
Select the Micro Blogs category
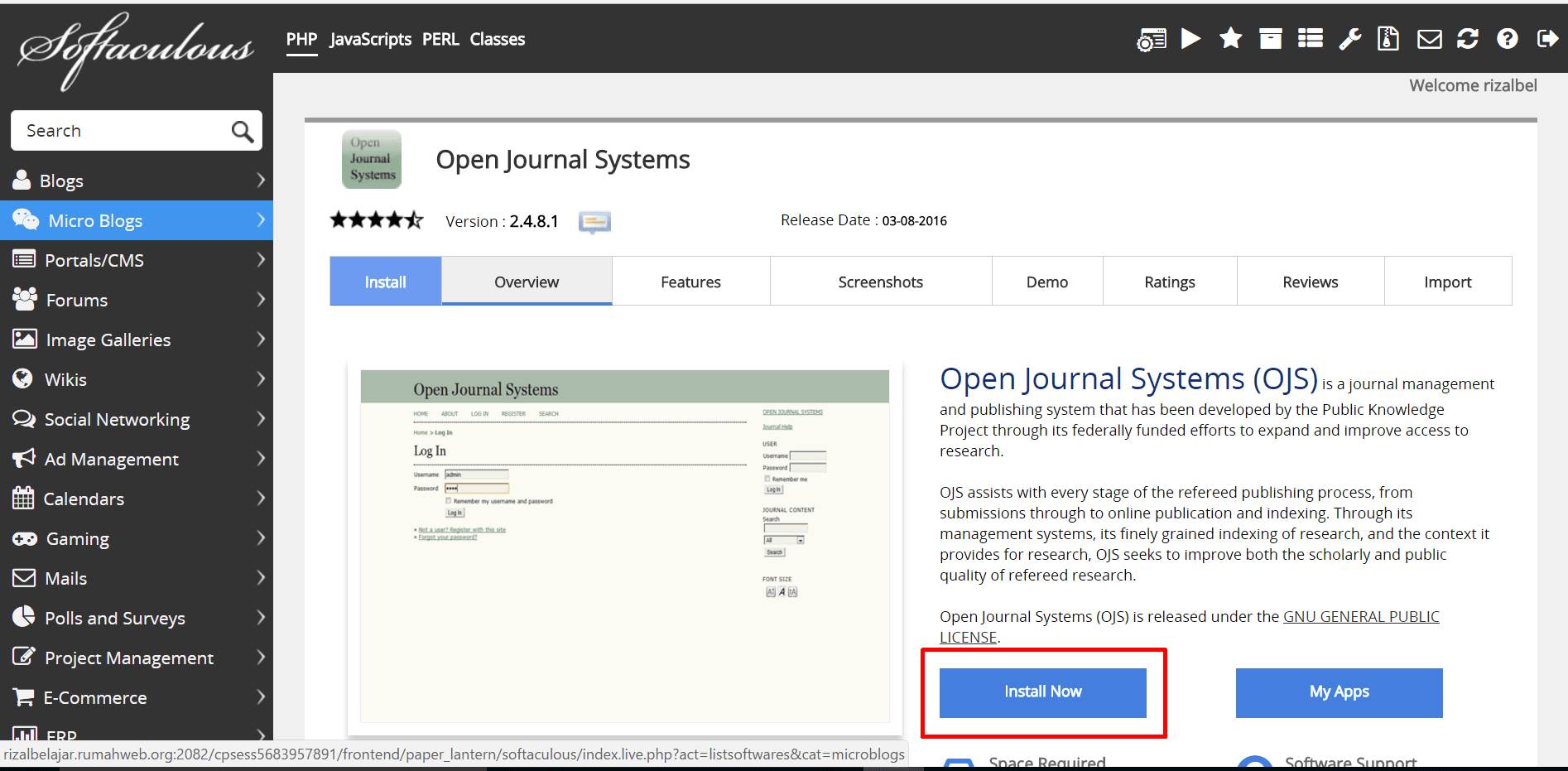137,220
